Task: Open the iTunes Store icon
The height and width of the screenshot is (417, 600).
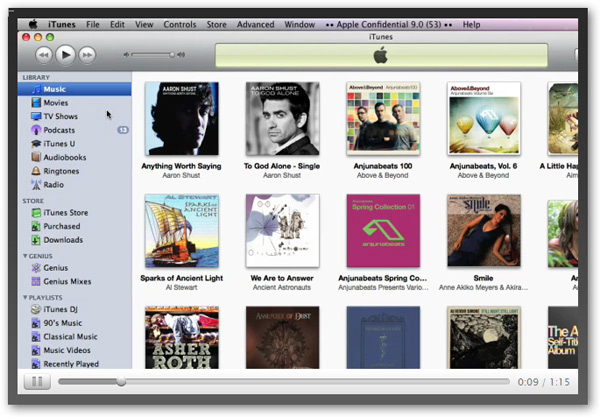Action: (x=36, y=213)
